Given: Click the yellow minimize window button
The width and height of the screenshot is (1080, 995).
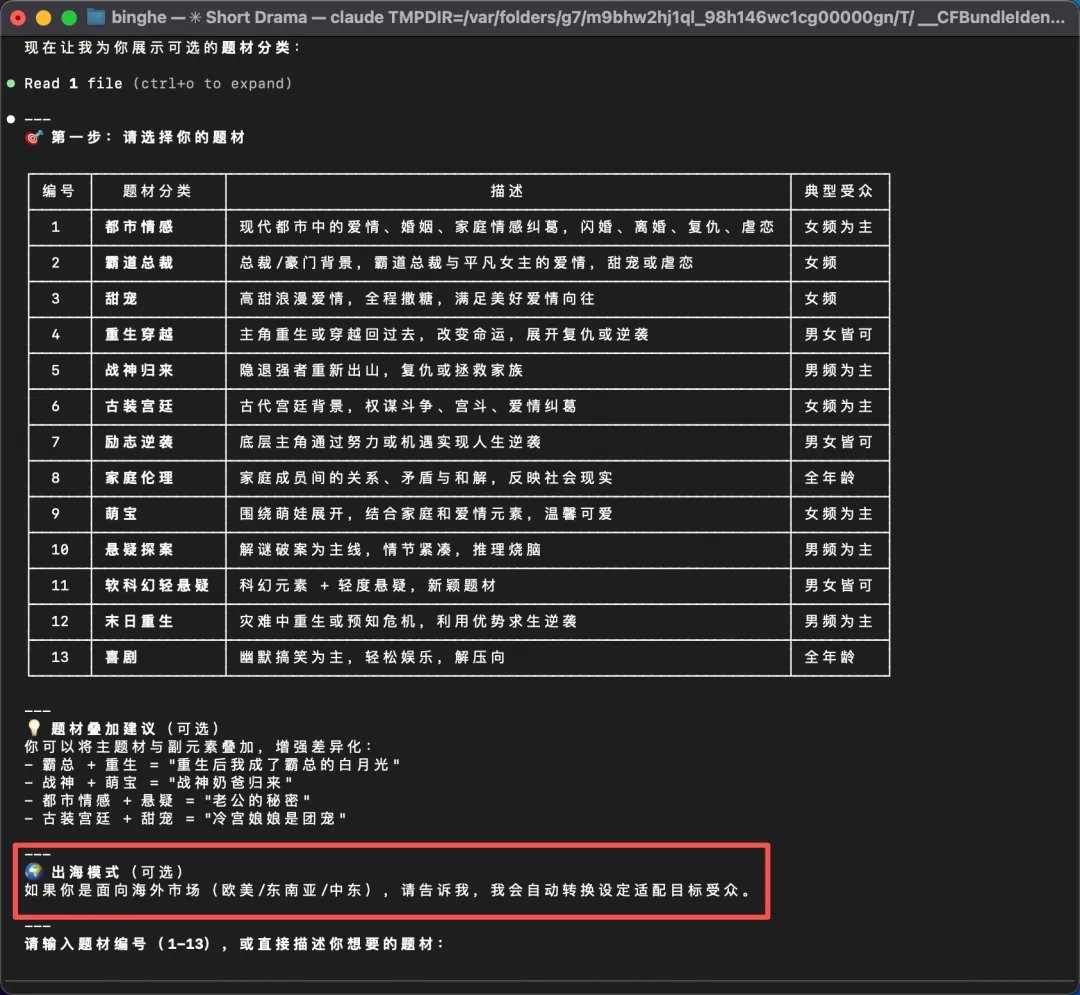Looking at the screenshot, I should [43, 18].
